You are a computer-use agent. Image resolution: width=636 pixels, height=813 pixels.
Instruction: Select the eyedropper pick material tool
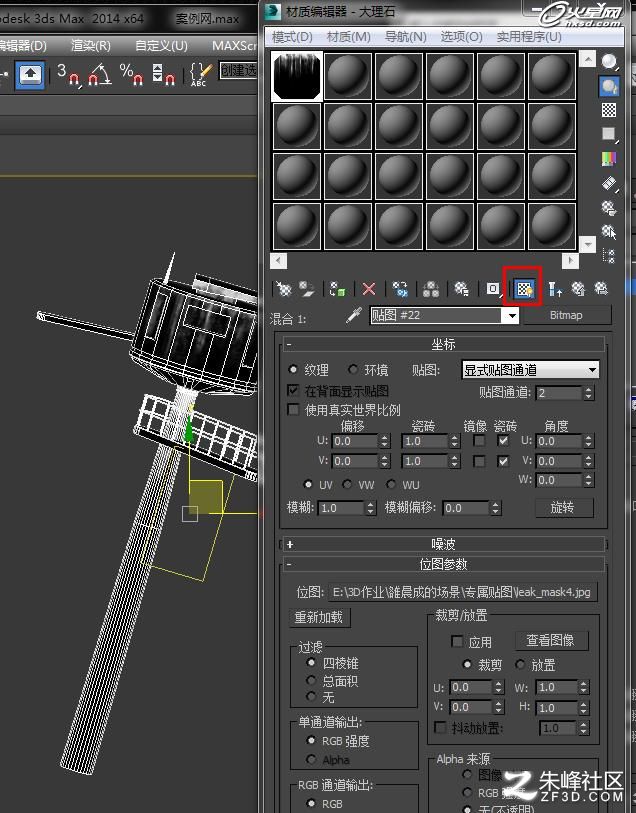pyautogui.click(x=354, y=315)
